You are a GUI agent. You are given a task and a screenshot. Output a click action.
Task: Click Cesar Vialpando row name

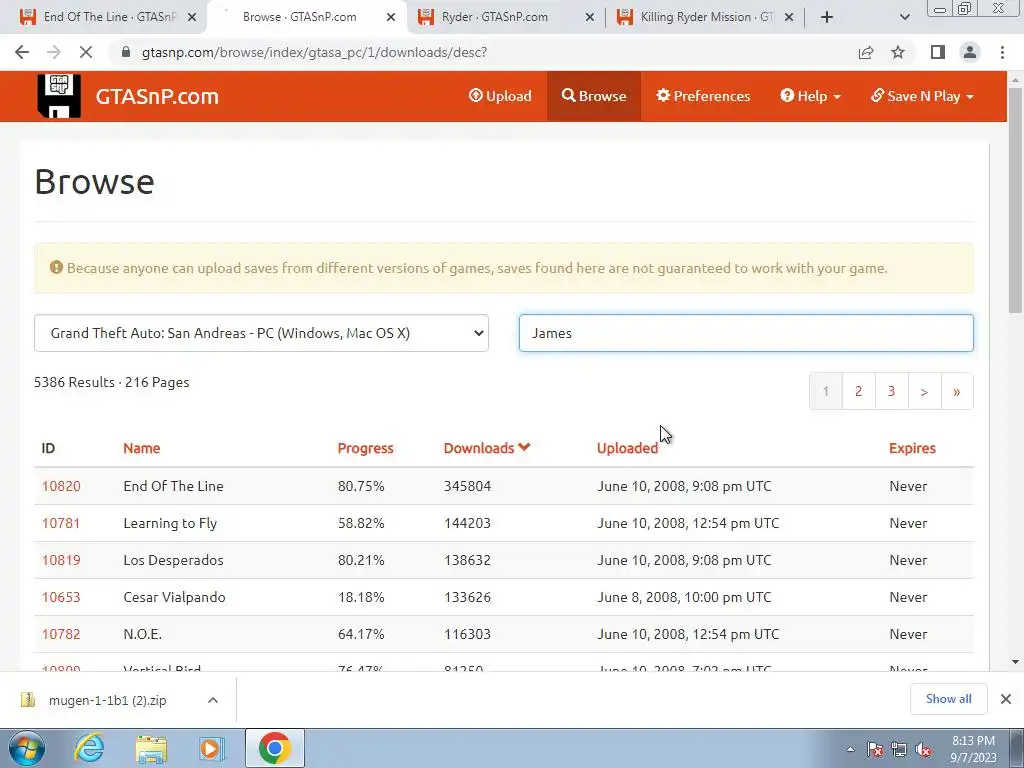click(174, 597)
